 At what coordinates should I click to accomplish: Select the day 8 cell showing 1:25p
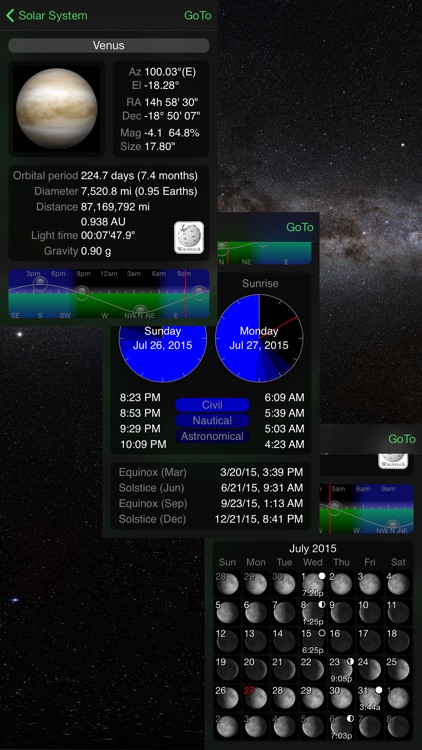313,612
